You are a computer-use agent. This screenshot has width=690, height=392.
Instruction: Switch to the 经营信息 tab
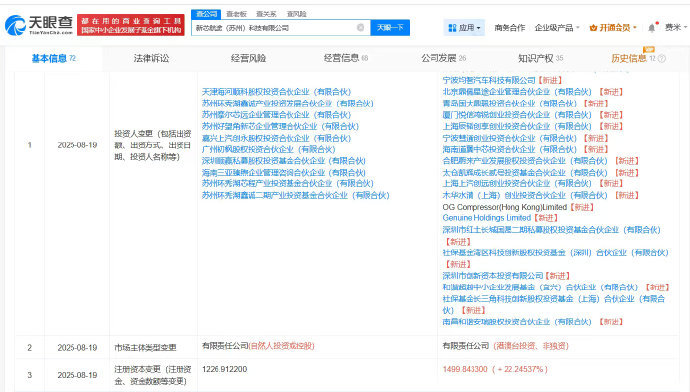pyautogui.click(x=345, y=59)
